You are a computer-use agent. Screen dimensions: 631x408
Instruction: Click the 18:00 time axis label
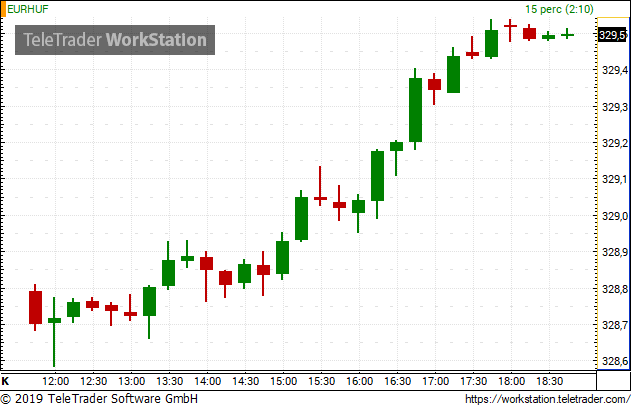pos(512,381)
